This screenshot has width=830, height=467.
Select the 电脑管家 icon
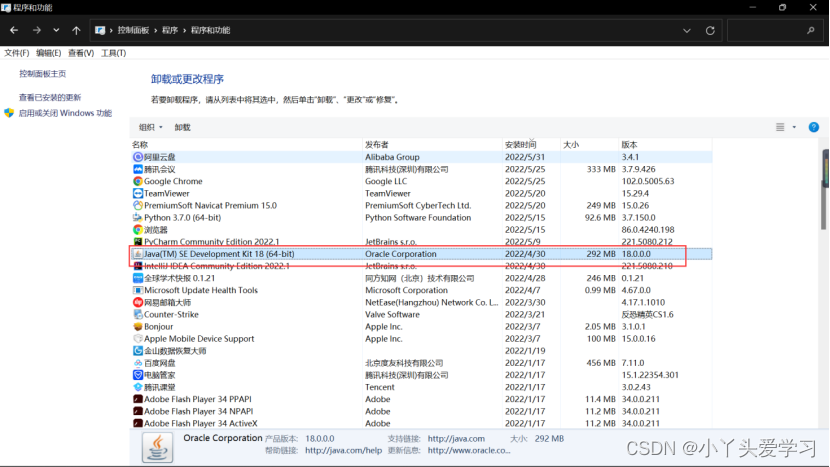point(138,375)
